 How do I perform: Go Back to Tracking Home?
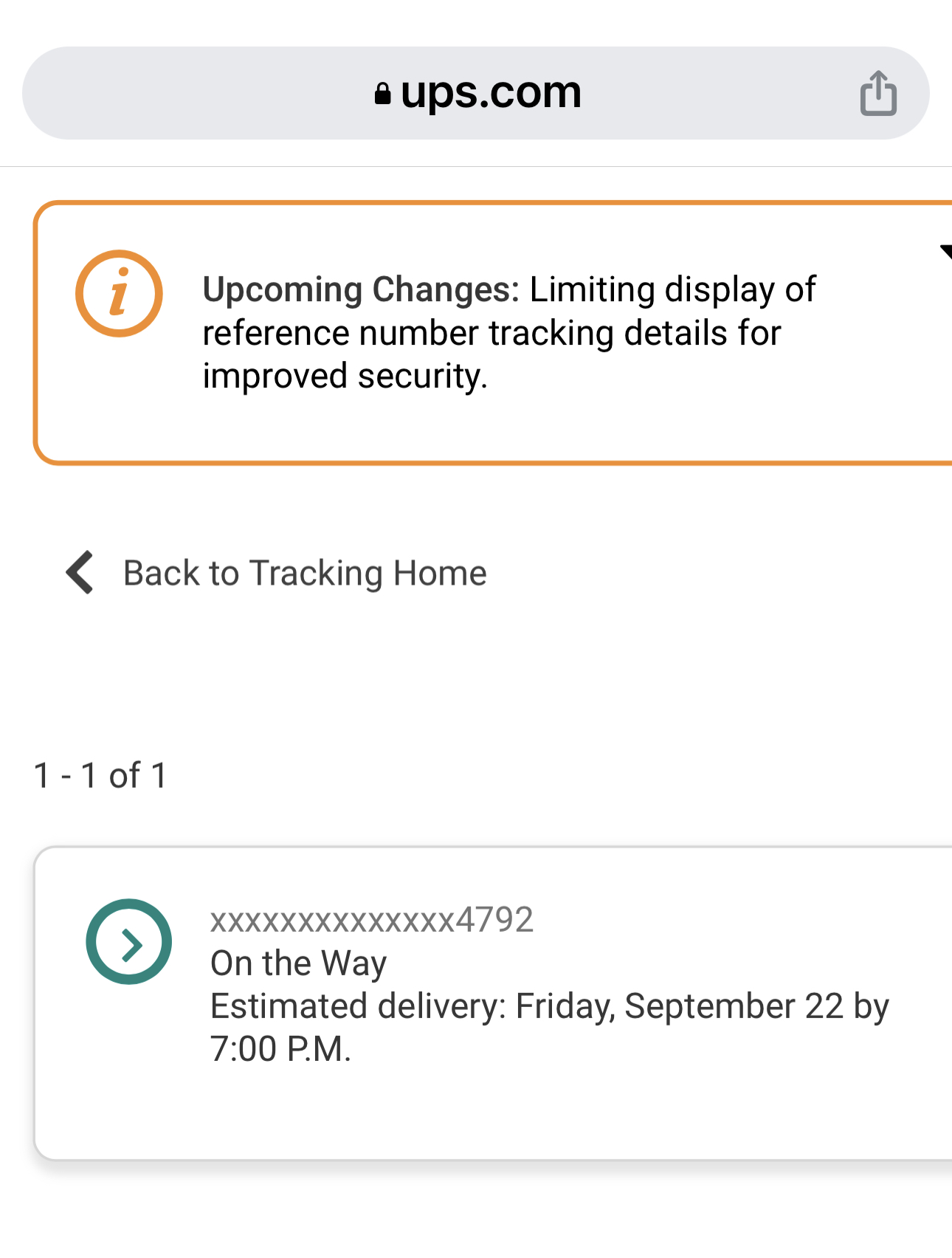304,573
